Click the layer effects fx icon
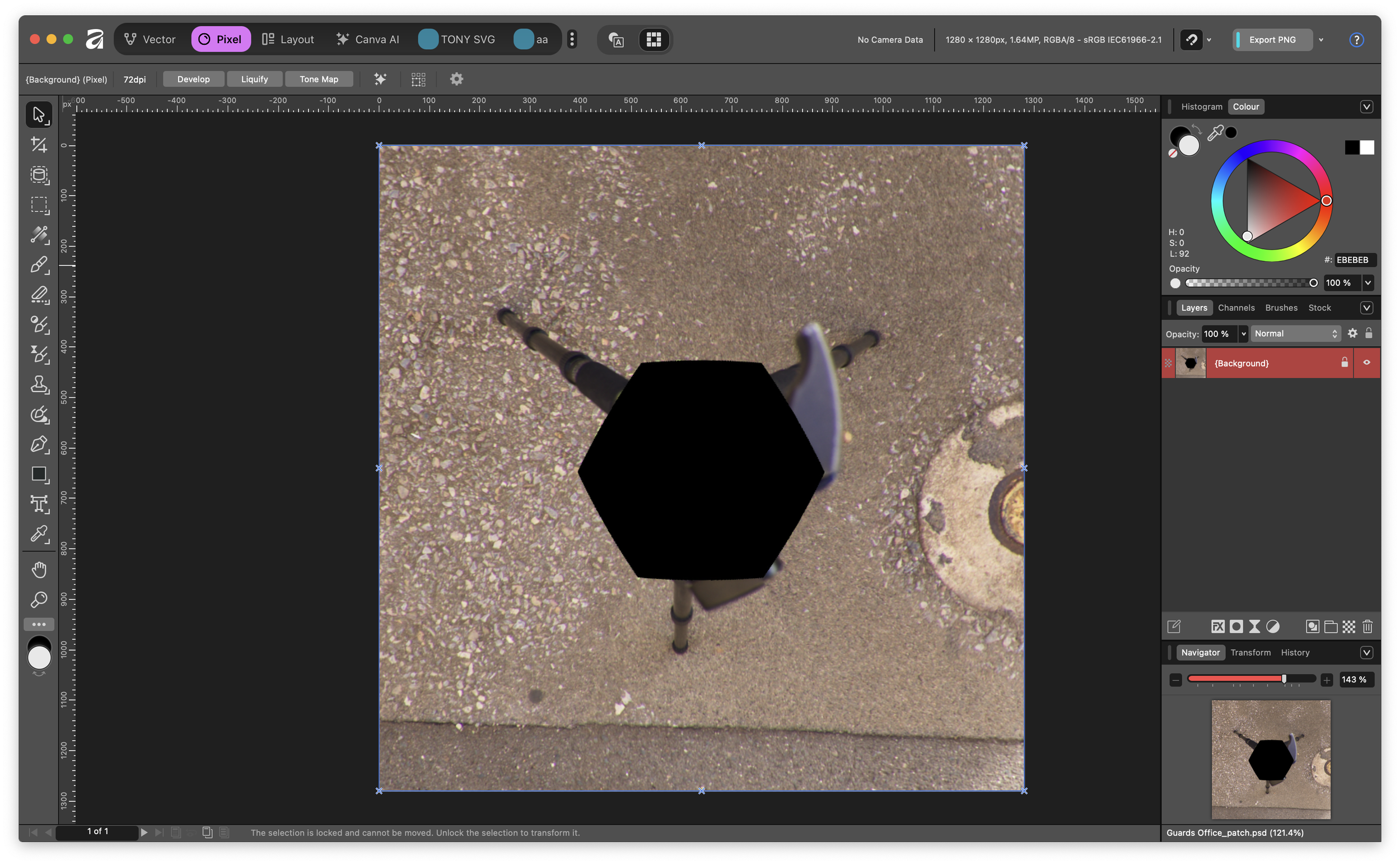Viewport: 1400px width, 864px height. click(1217, 626)
